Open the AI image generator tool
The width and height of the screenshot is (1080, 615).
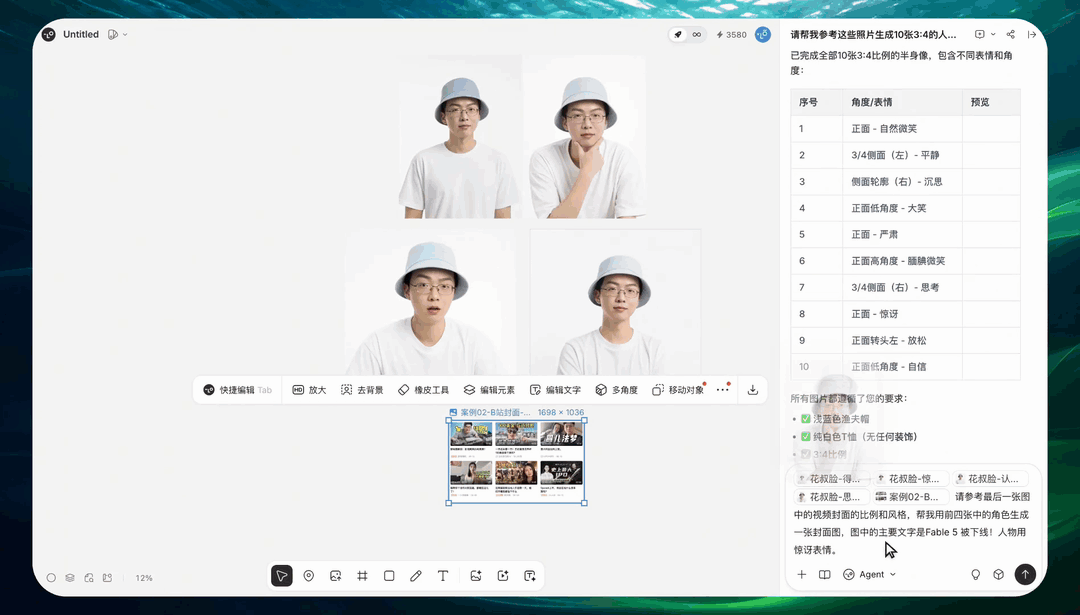476,576
